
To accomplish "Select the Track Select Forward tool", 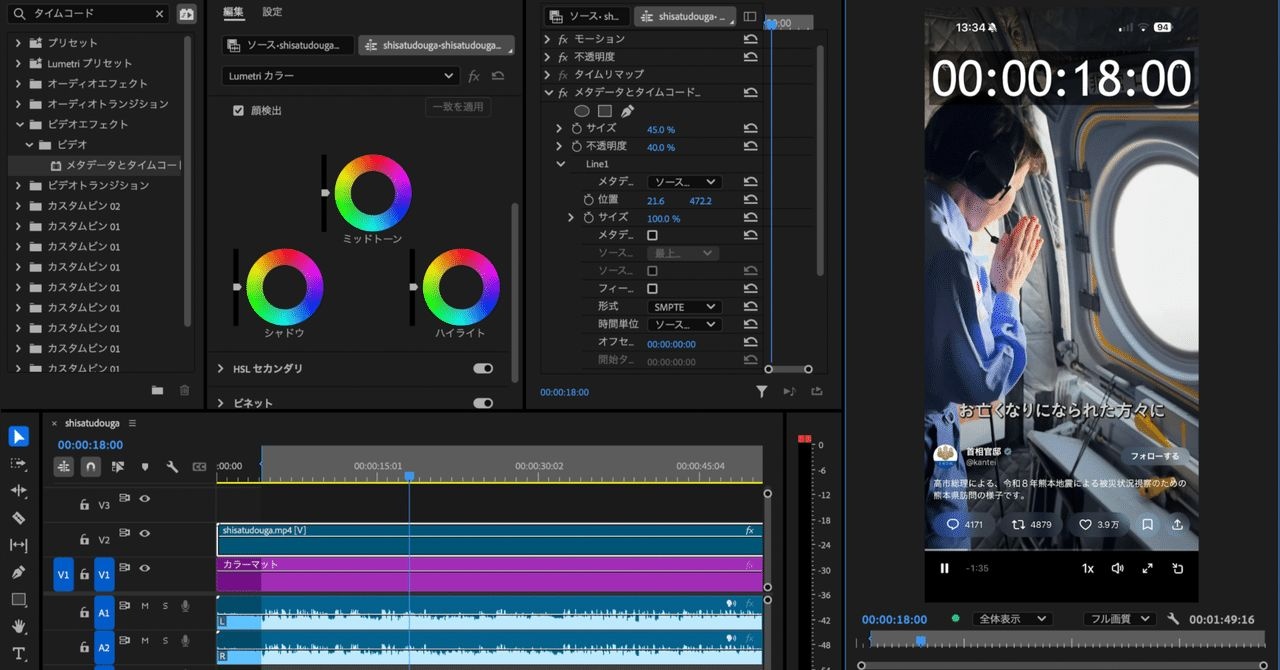I will (x=18, y=464).
